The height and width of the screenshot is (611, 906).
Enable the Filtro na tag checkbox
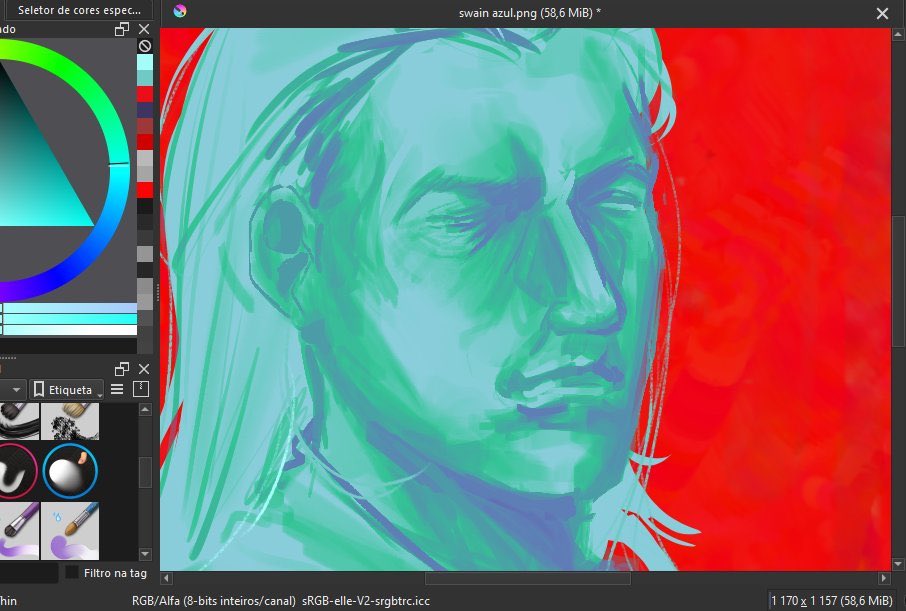[72, 572]
